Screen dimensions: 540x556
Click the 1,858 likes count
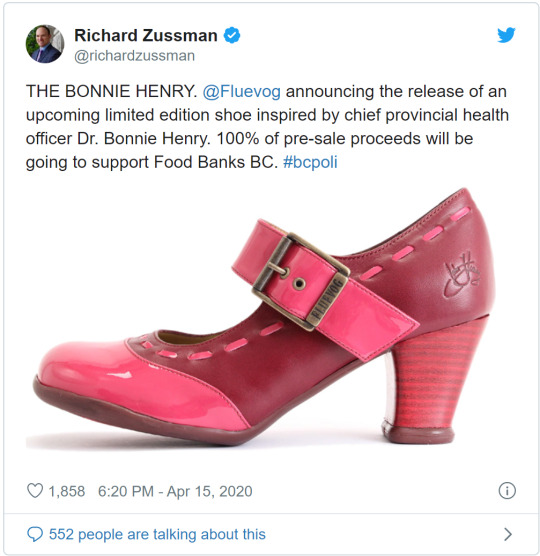[x=67, y=491]
